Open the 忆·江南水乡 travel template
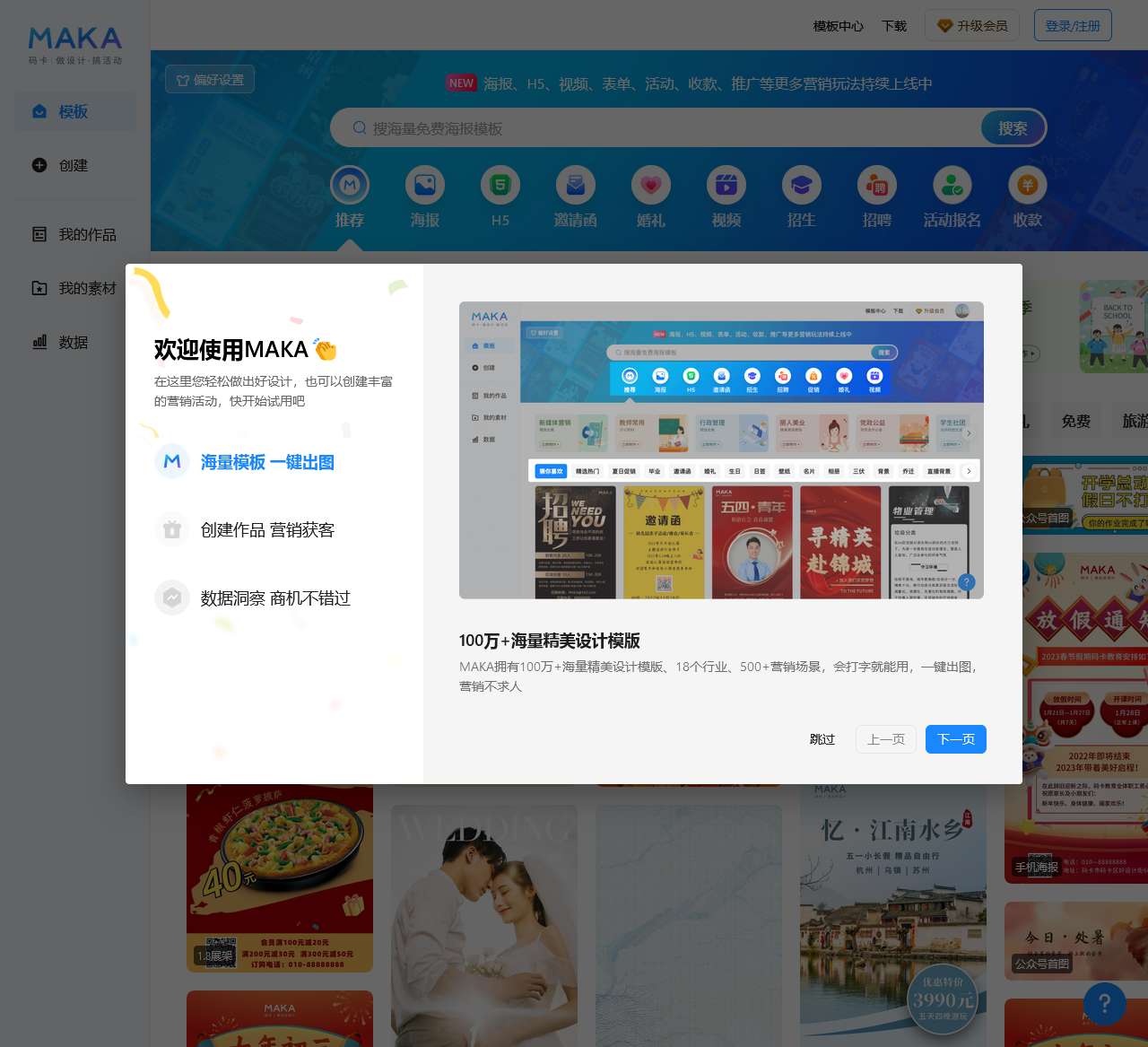 893,915
